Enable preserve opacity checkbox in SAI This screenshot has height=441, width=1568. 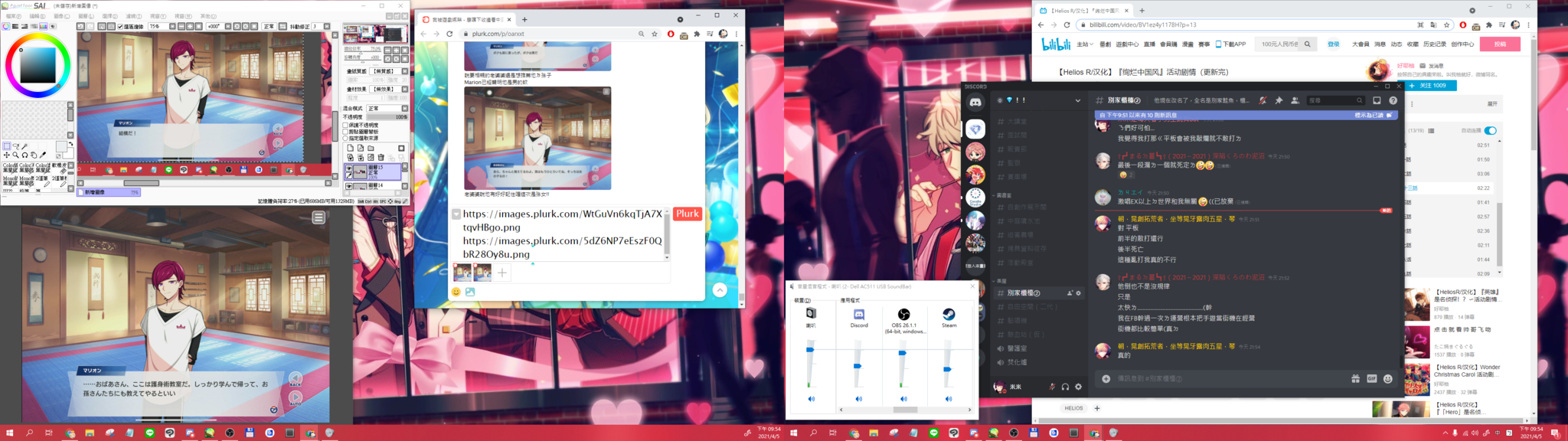pos(345,125)
